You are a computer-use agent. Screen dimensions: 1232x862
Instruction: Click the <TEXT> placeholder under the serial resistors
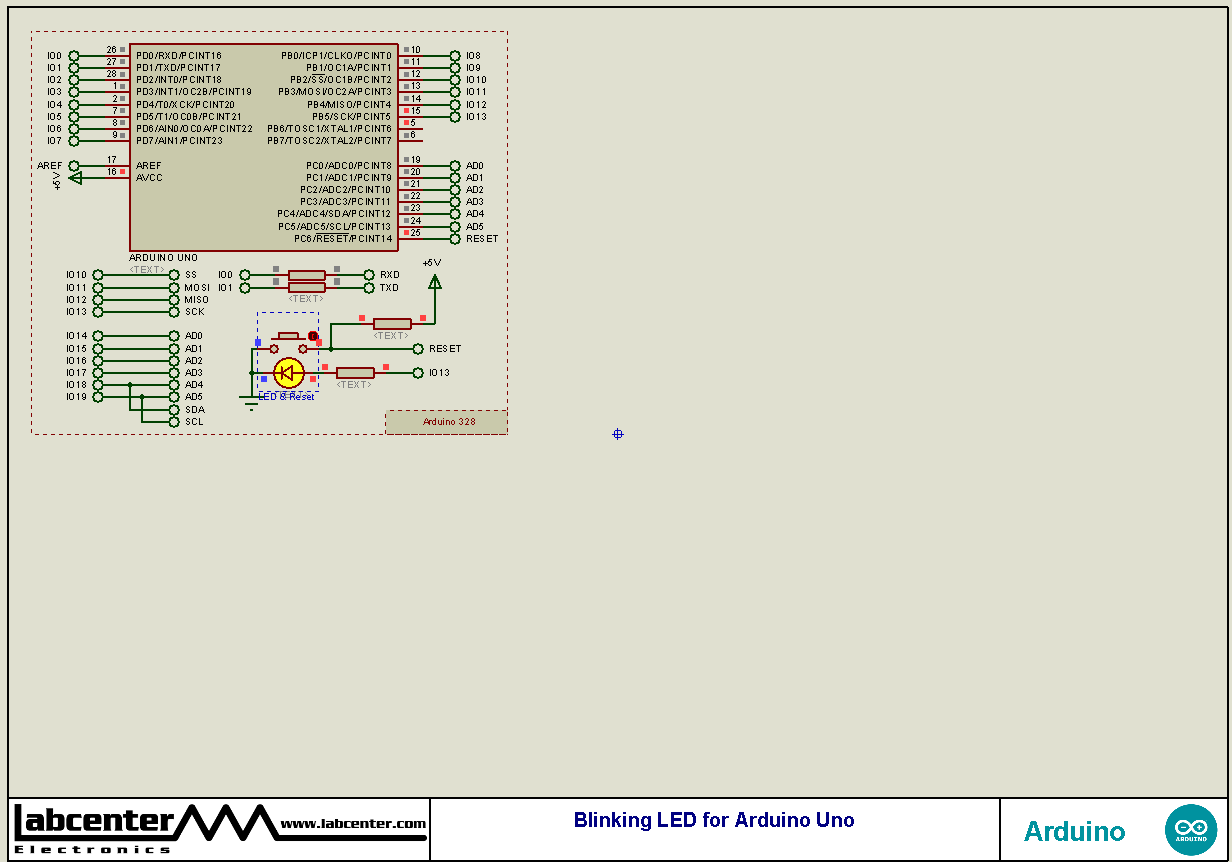click(305, 298)
